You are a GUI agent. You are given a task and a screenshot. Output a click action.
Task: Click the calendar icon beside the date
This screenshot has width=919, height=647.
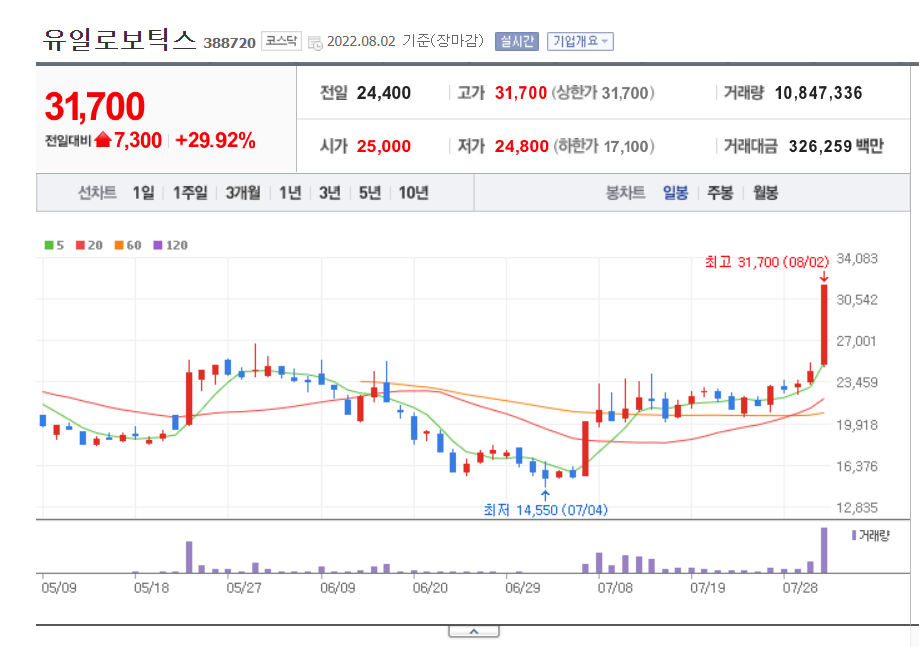click(315, 43)
